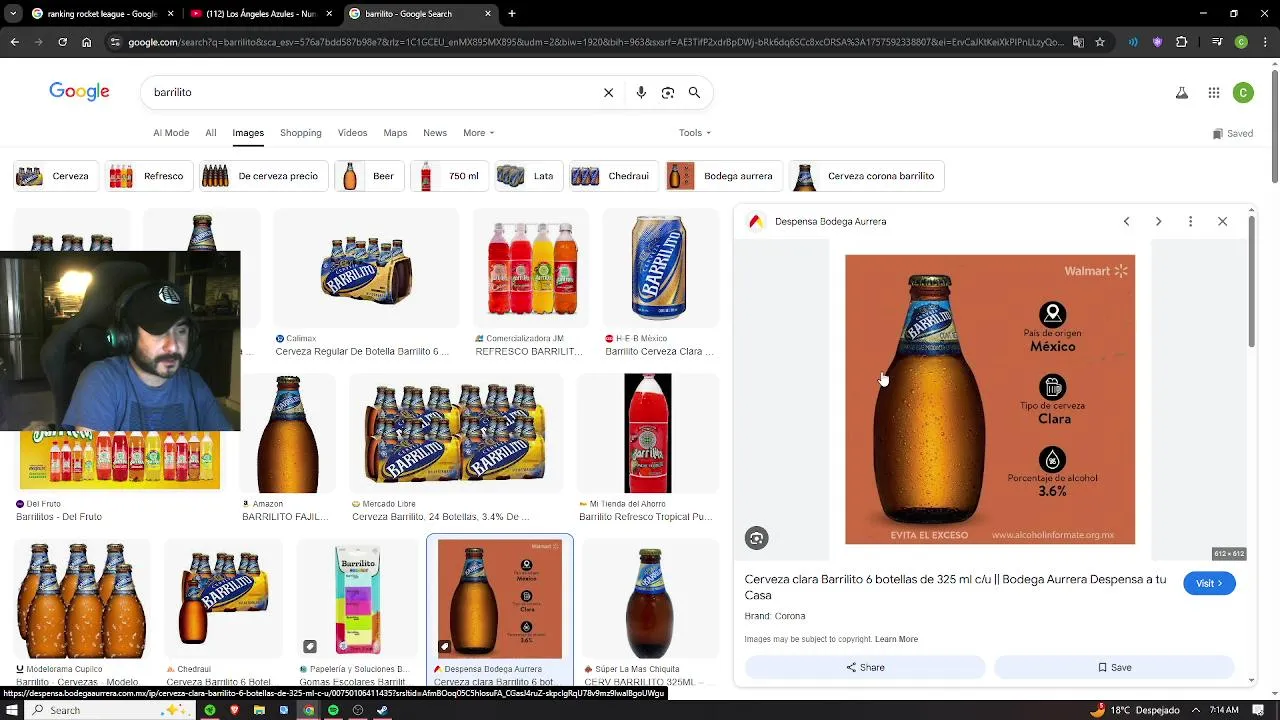Click the browser address bar
Screen dimensions: 1280x720
pos(595,42)
